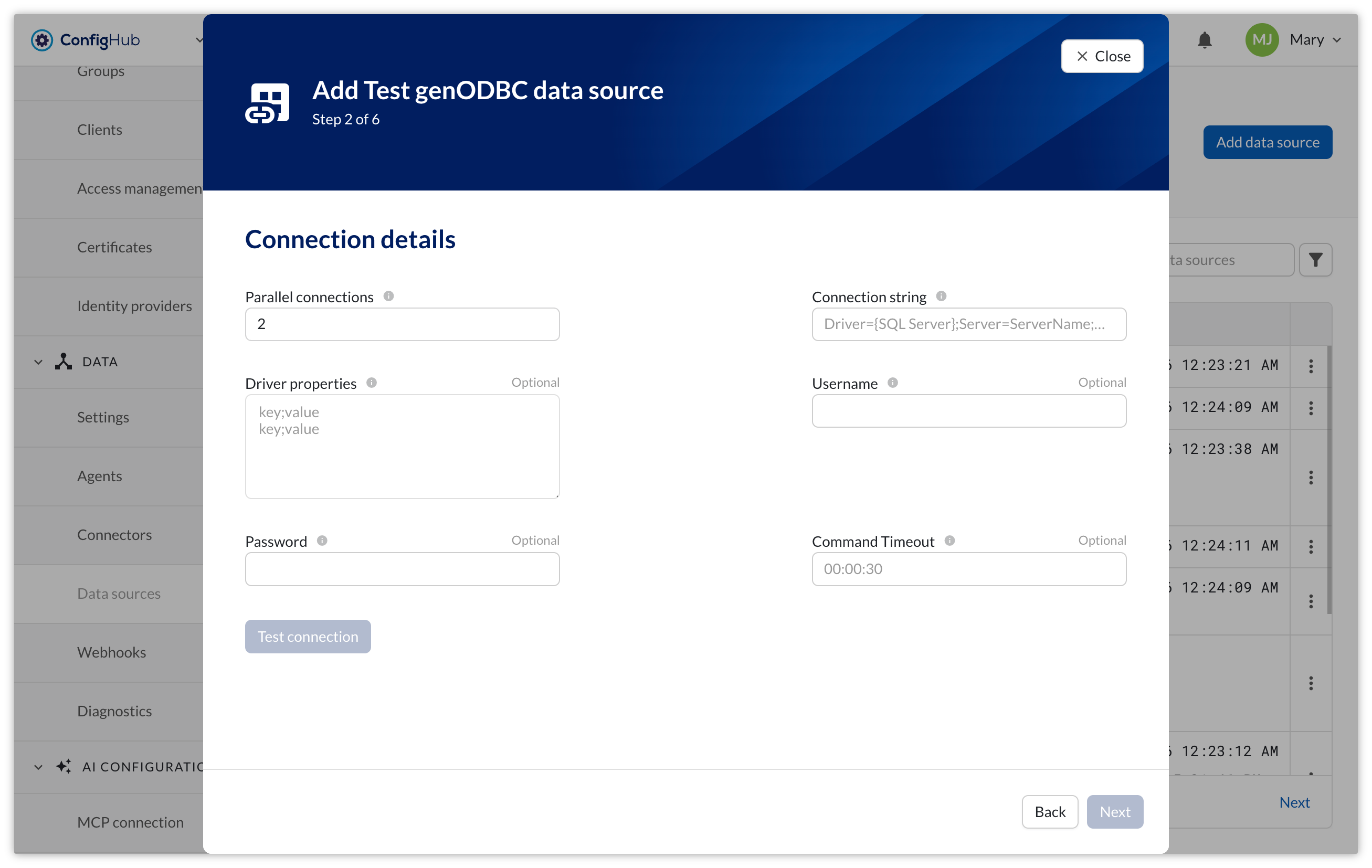Click the MJ user avatar
The height and width of the screenshot is (868, 1372).
1262,40
